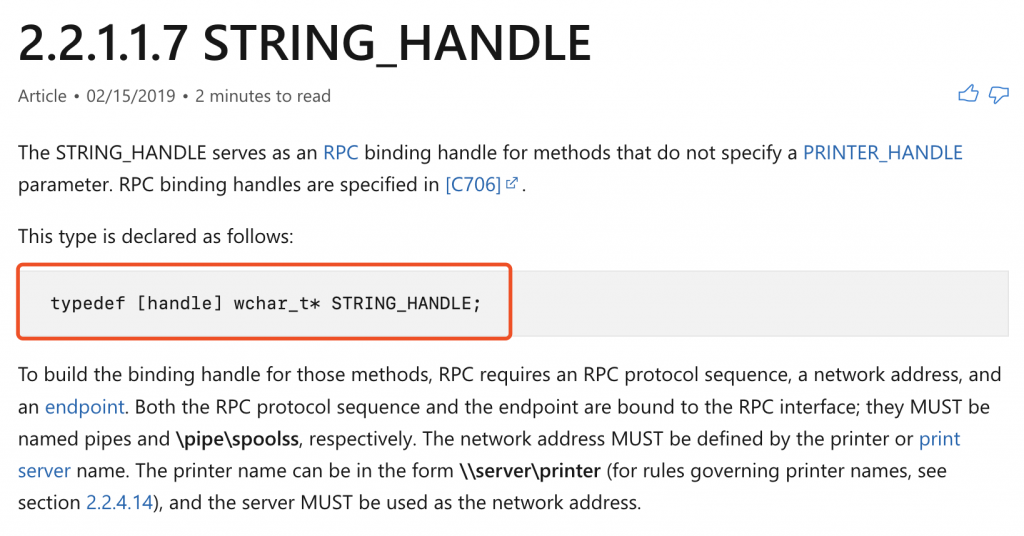Click the endpoint link
Image resolution: width=1024 pixels, height=536 pixels.
[x=85, y=407]
